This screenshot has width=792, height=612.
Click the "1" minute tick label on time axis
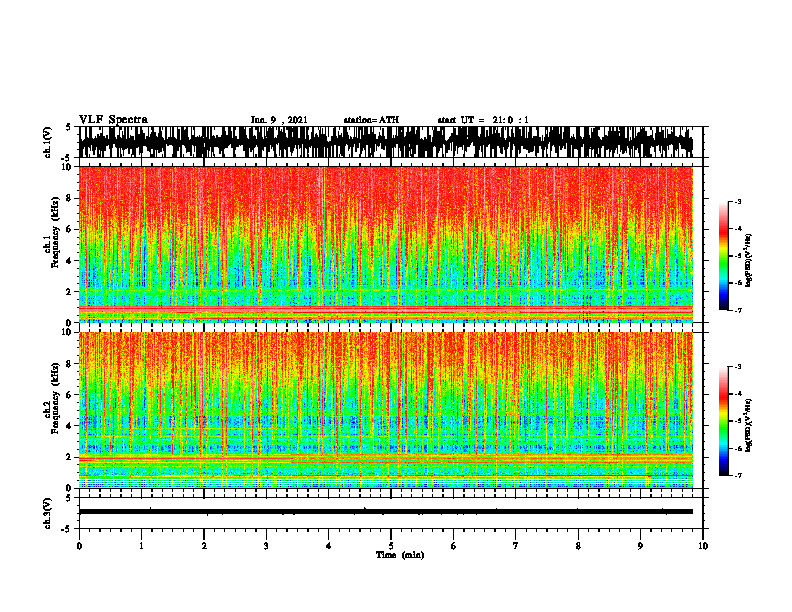click(x=141, y=546)
